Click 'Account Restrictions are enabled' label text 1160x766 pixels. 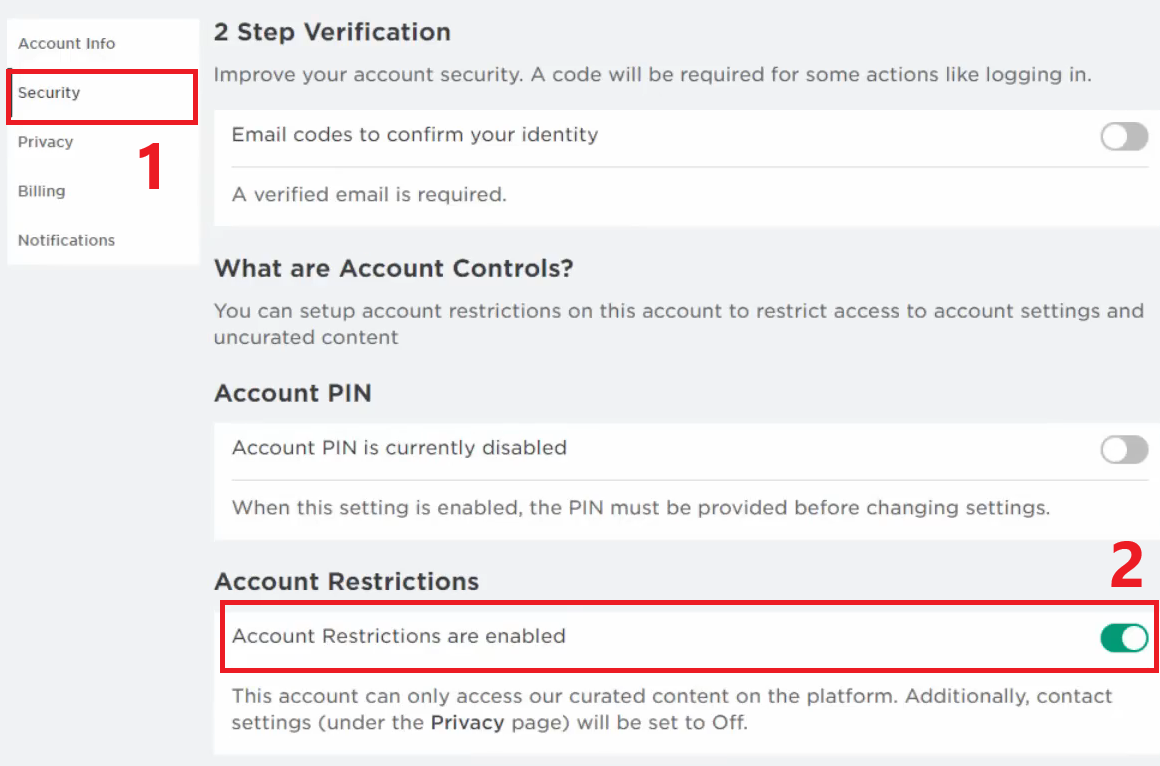tap(398, 636)
